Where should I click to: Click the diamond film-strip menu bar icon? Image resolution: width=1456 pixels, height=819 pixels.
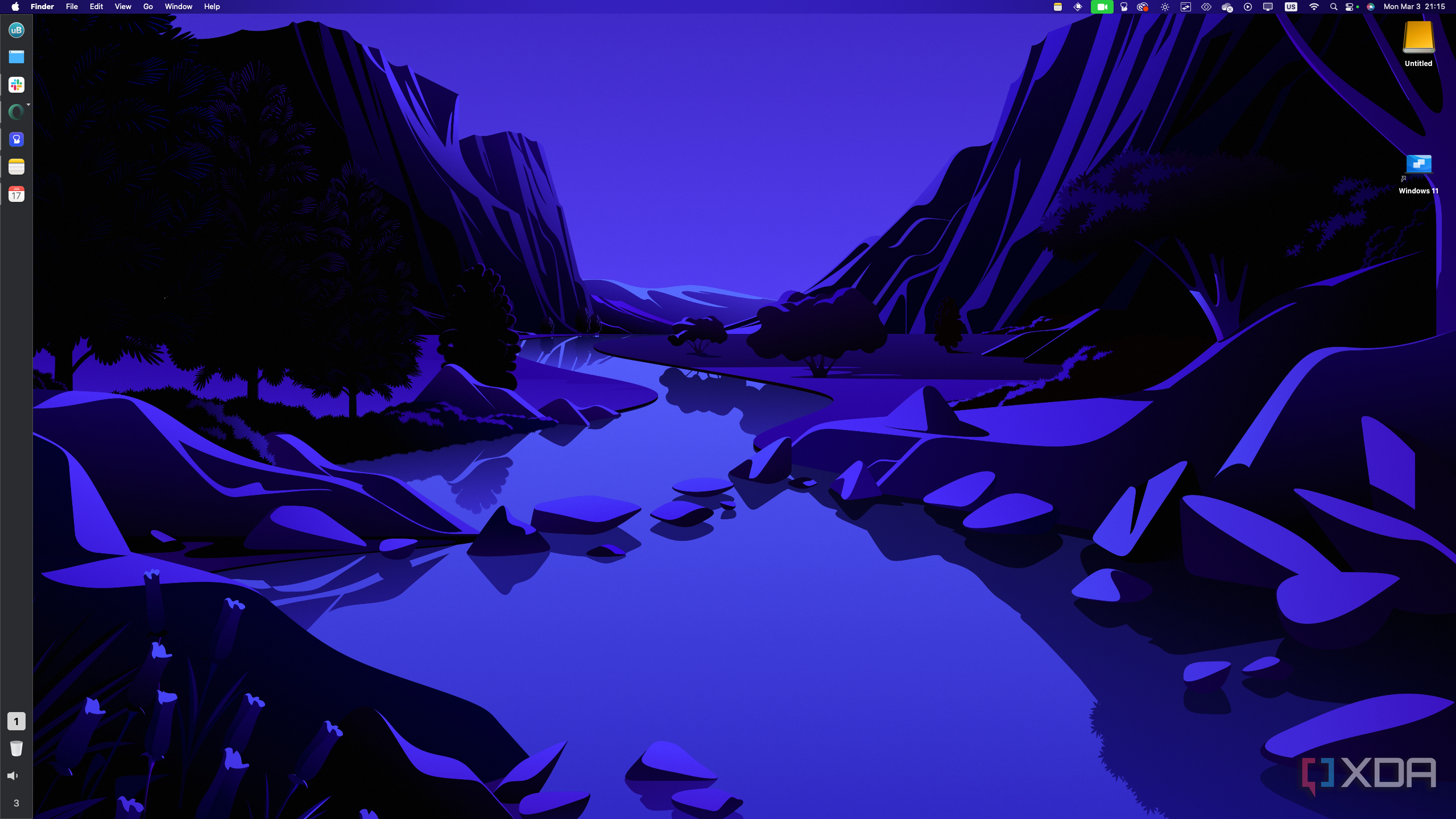[1078, 7]
